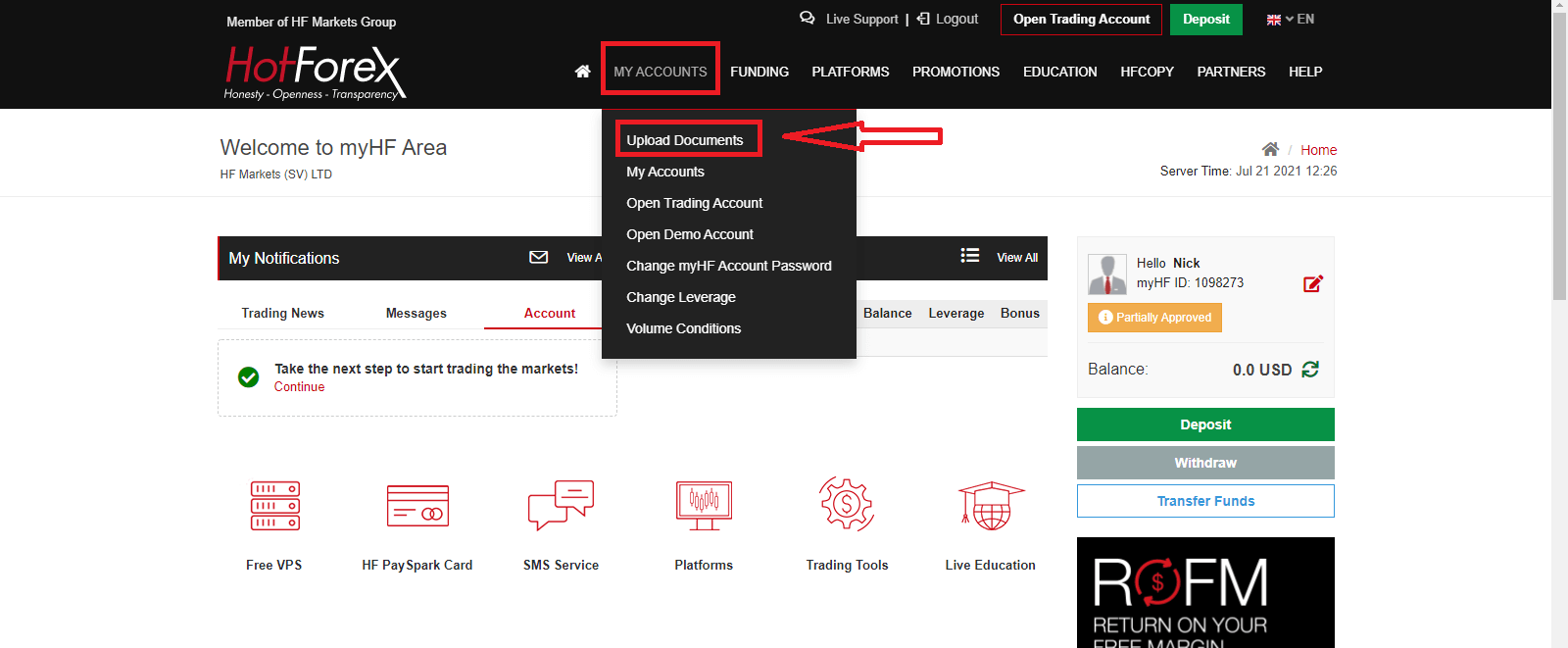Screen dimensions: 1568x648
Task: Click the ROFM Return on Free Margin banner
Action: pos(1205,592)
